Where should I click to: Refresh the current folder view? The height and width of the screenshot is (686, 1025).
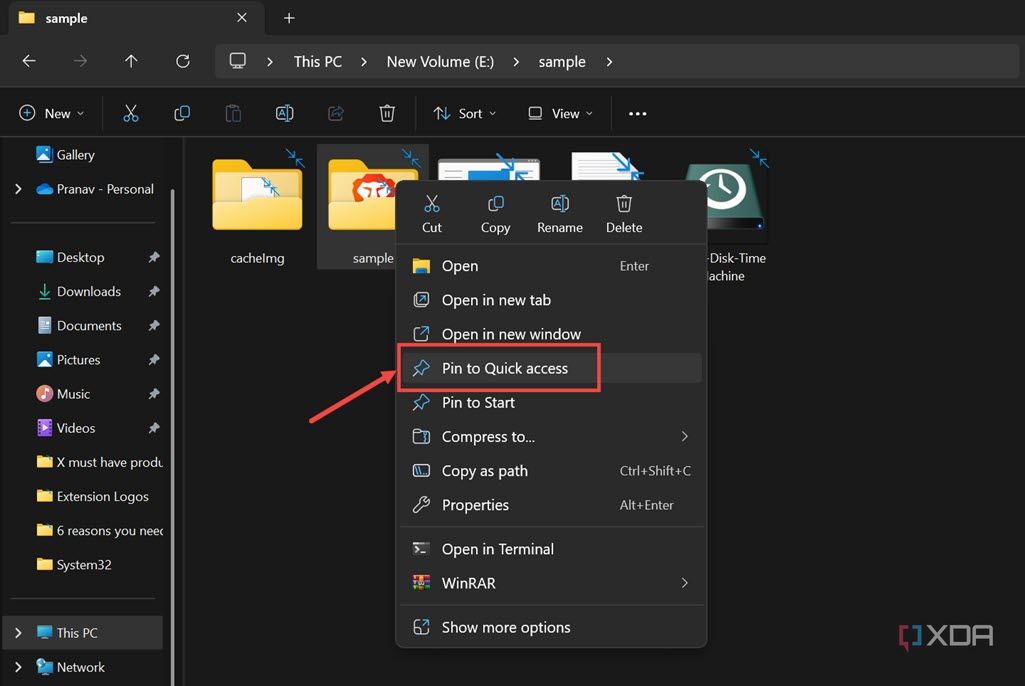[183, 61]
